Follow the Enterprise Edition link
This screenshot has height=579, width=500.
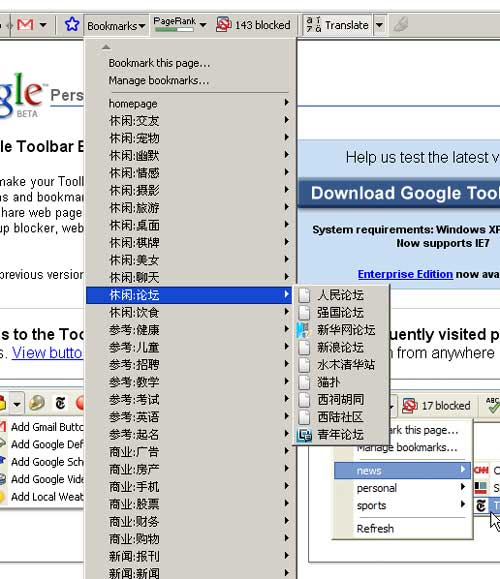click(405, 274)
